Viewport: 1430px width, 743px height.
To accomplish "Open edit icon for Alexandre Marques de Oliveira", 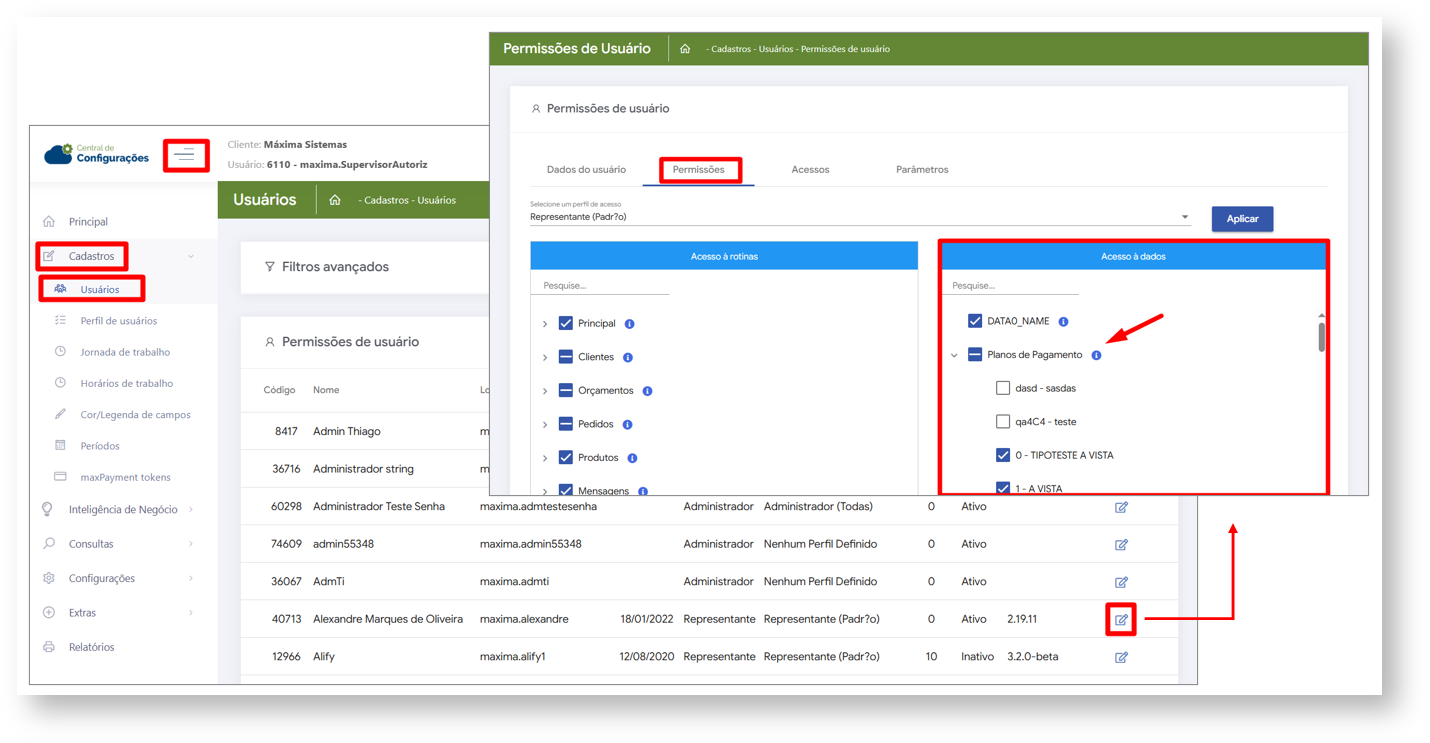I will (x=1121, y=620).
